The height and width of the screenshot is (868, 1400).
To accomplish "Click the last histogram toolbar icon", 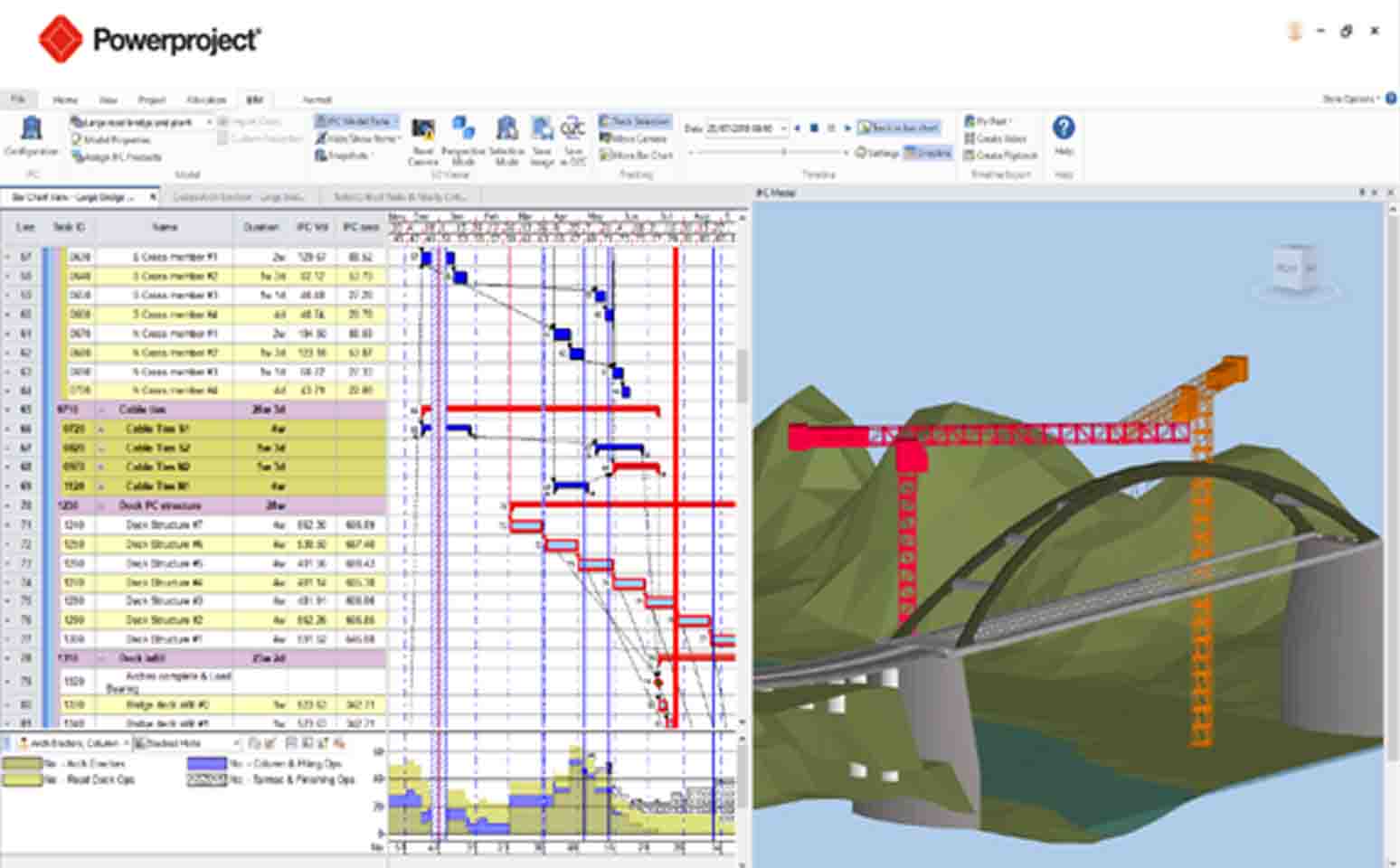I will pyautogui.click(x=339, y=743).
